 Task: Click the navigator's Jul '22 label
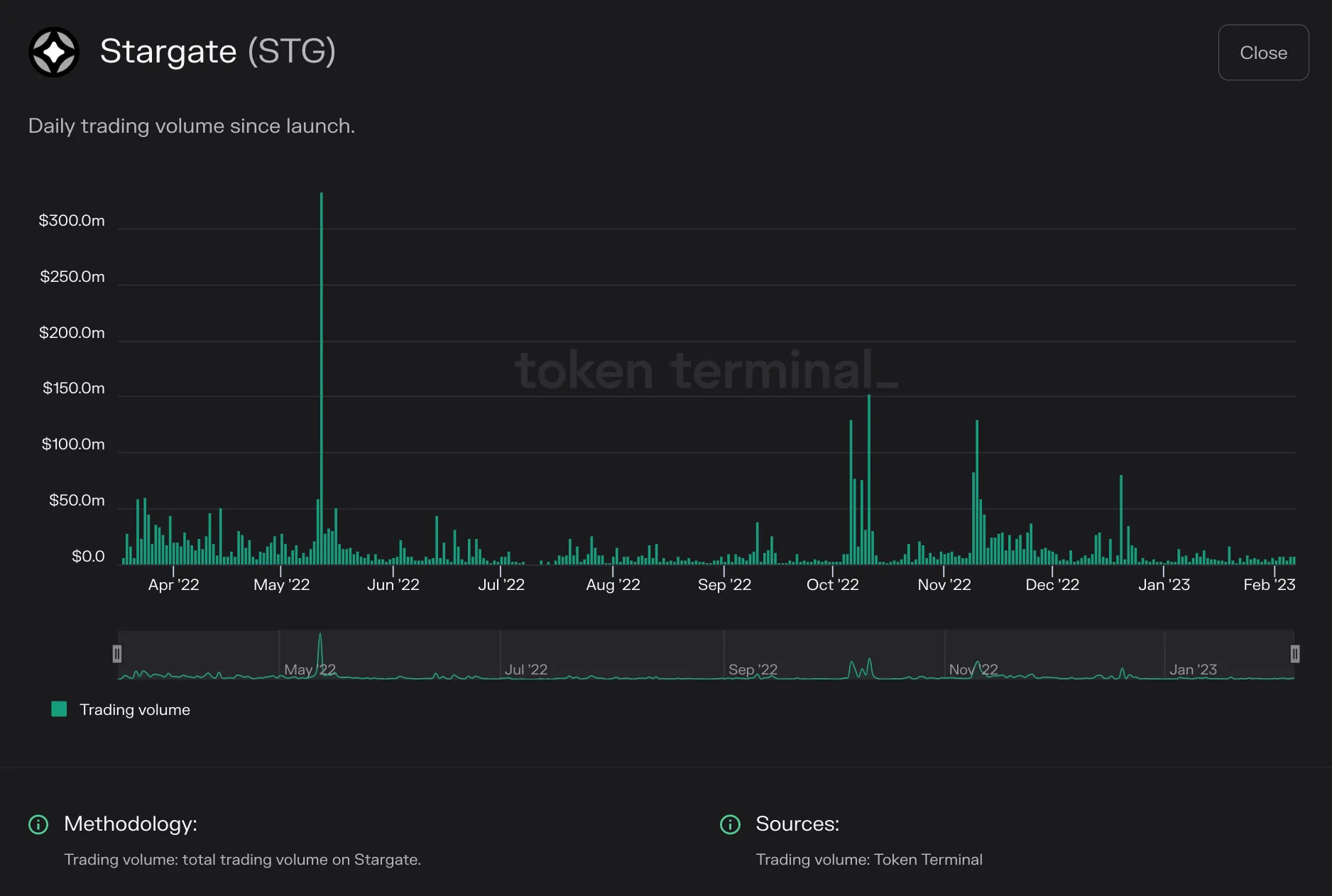[526, 670]
